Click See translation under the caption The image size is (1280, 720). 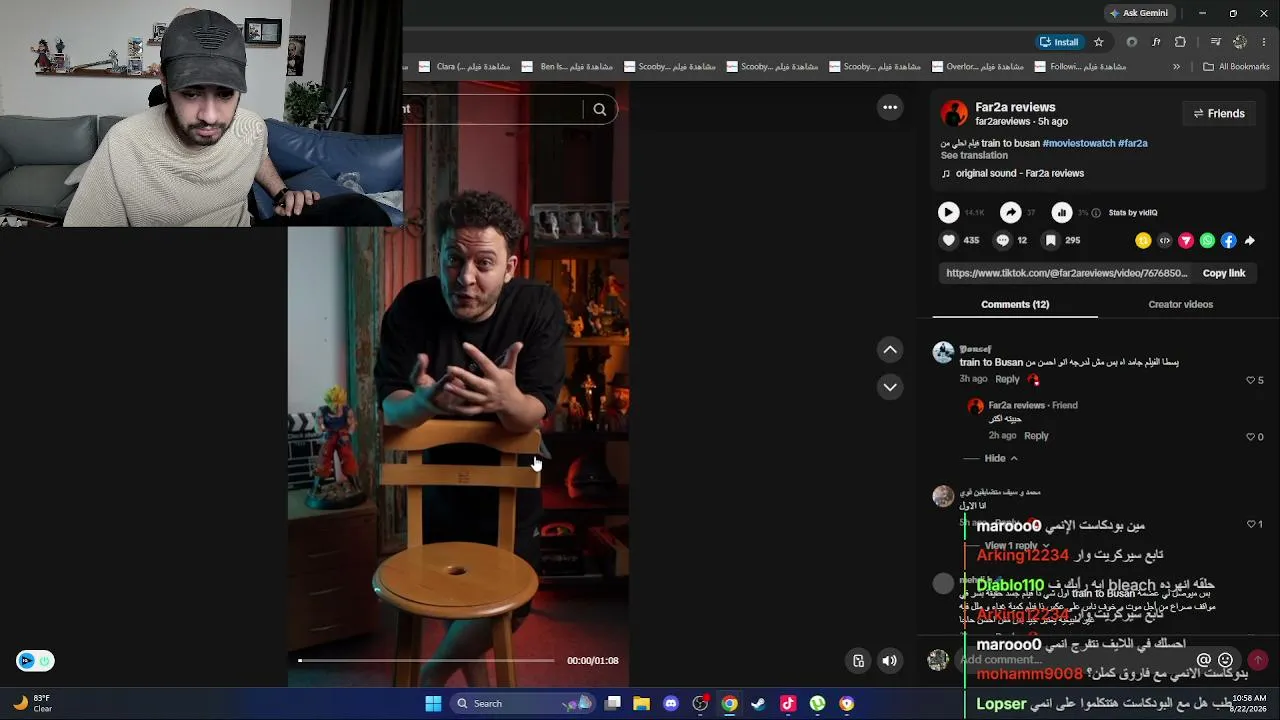(974, 155)
